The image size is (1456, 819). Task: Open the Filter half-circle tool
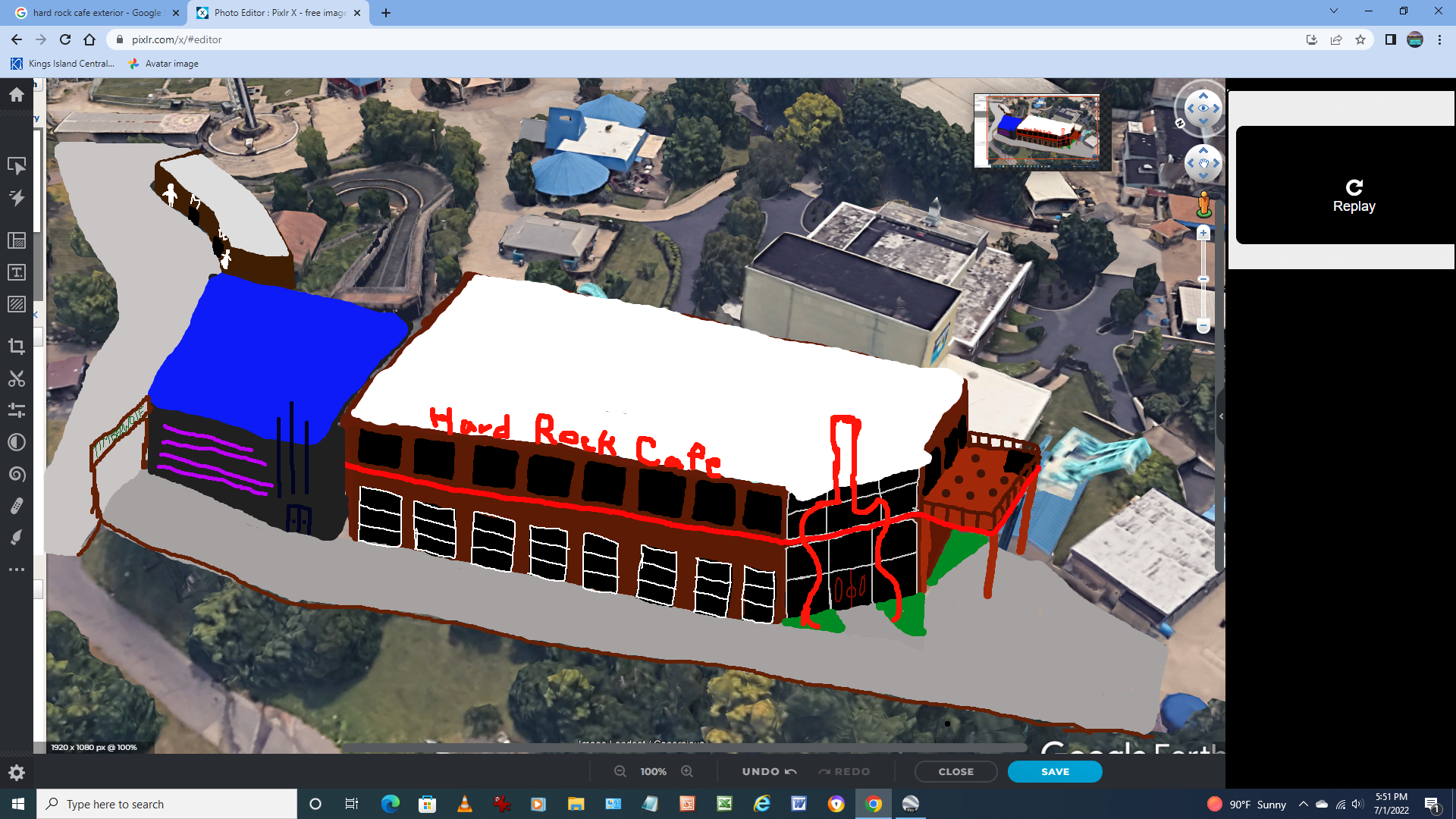coord(17,442)
